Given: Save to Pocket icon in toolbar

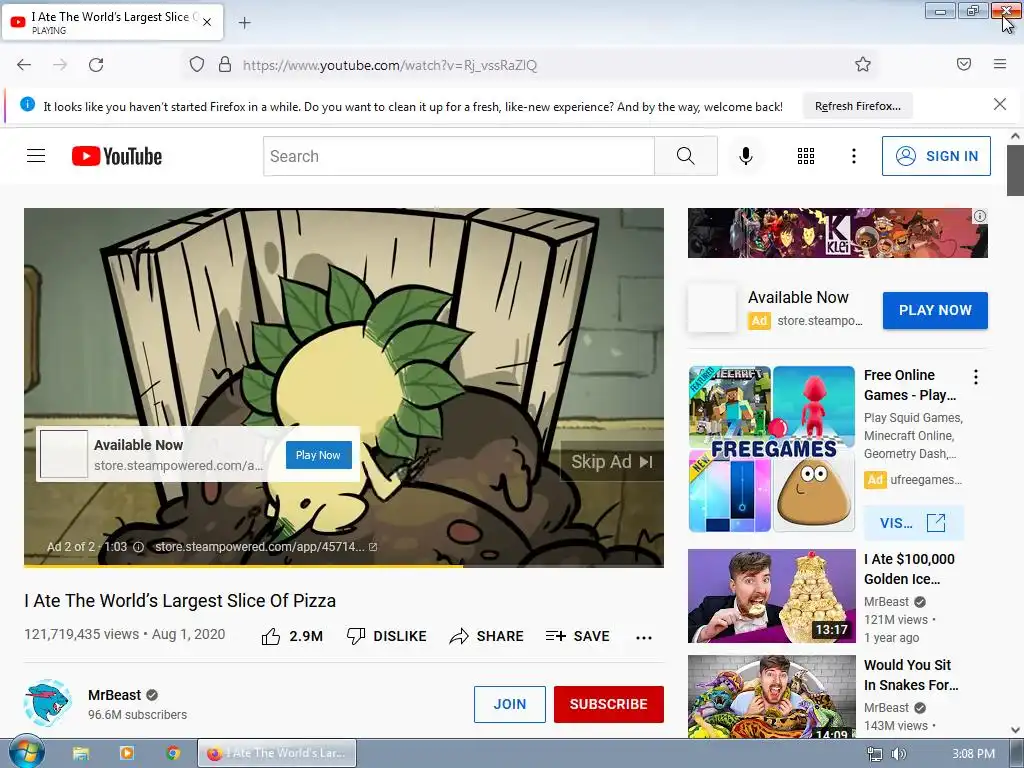Looking at the screenshot, I should (964, 64).
